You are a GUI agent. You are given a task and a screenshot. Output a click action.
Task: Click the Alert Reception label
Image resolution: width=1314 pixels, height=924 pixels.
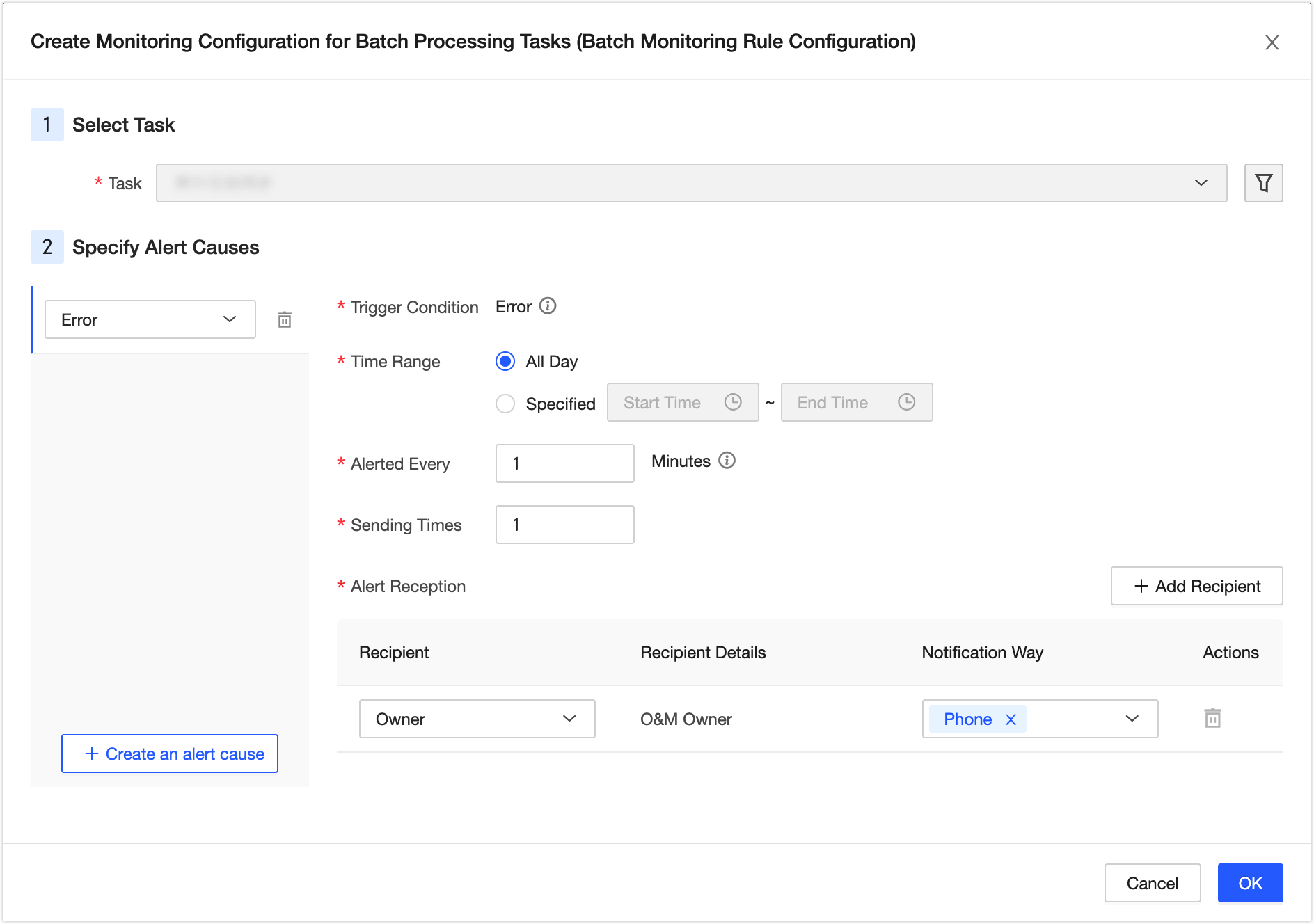[x=408, y=587]
